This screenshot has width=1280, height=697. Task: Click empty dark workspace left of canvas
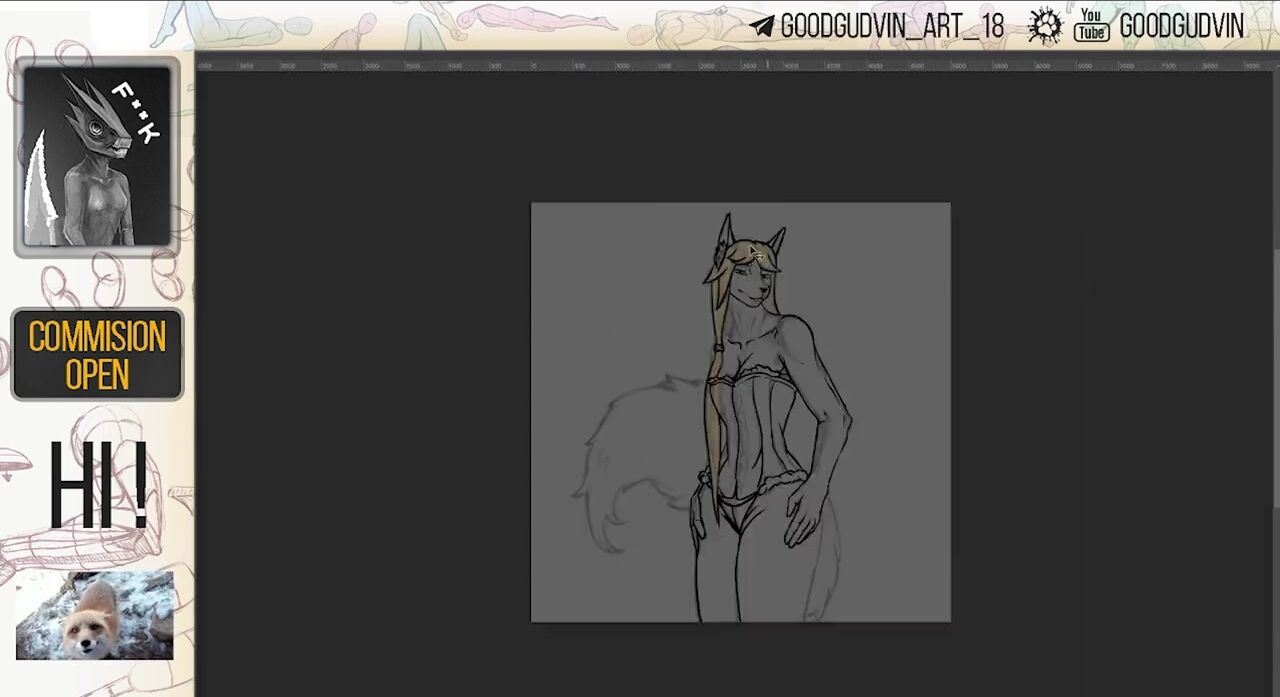[x=360, y=400]
